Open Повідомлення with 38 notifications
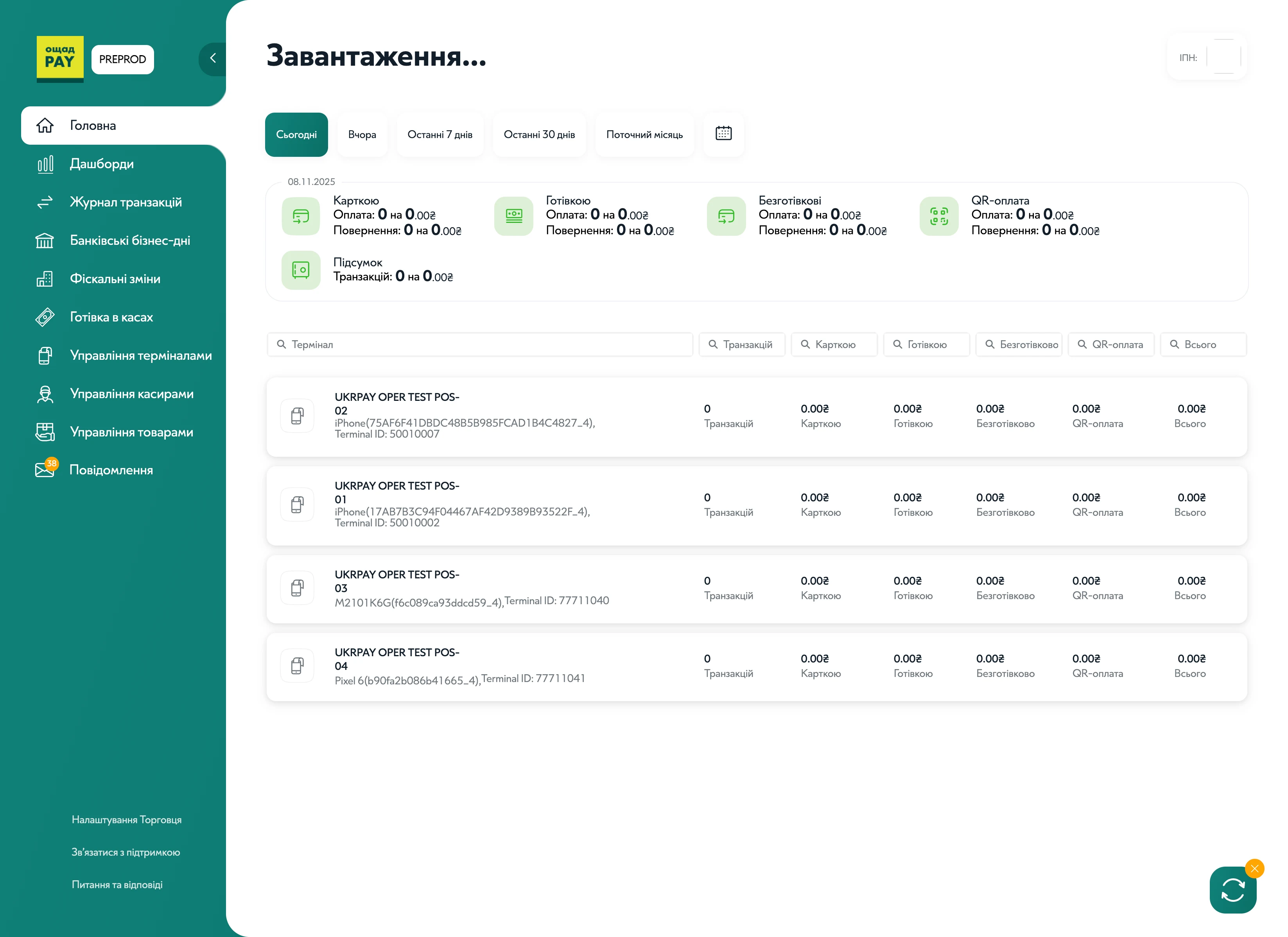This screenshot has height=937, width=1288. [45, 470]
